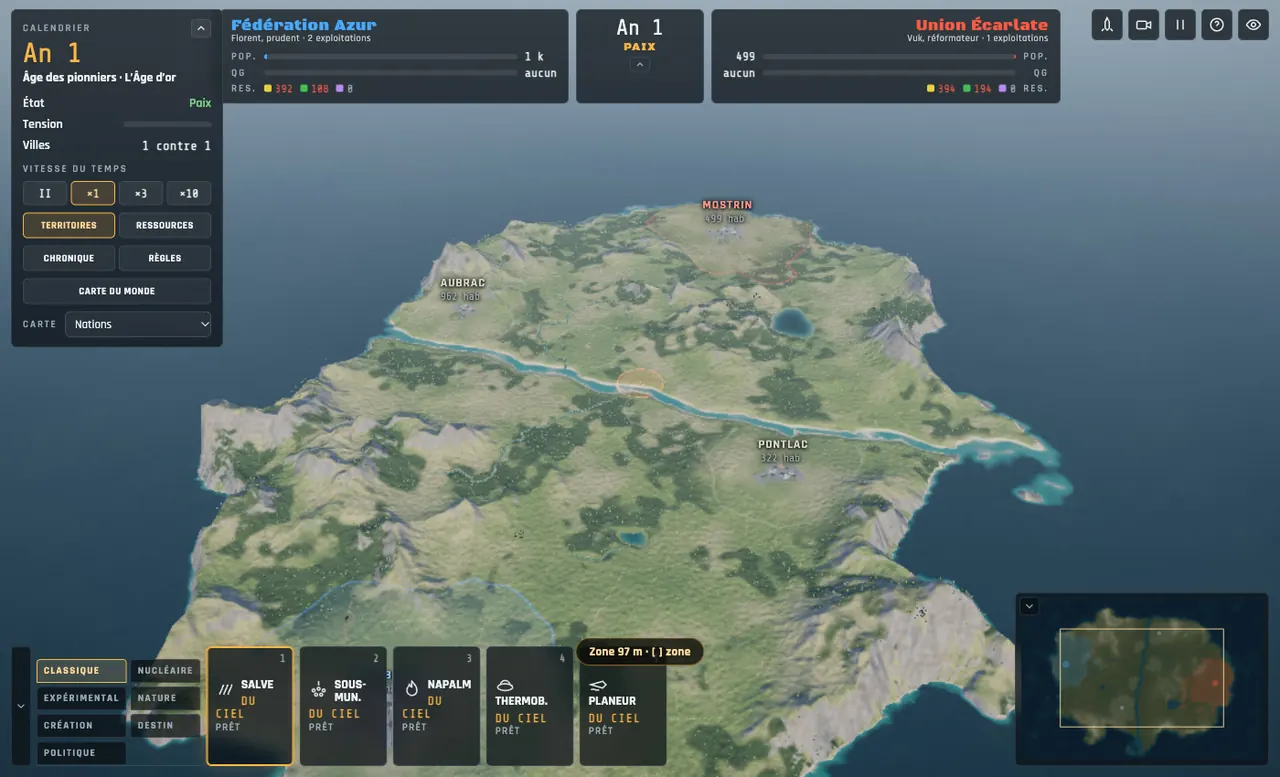Pick the Thermob. weapon card
Screen dimensions: 1280x777
[529, 706]
